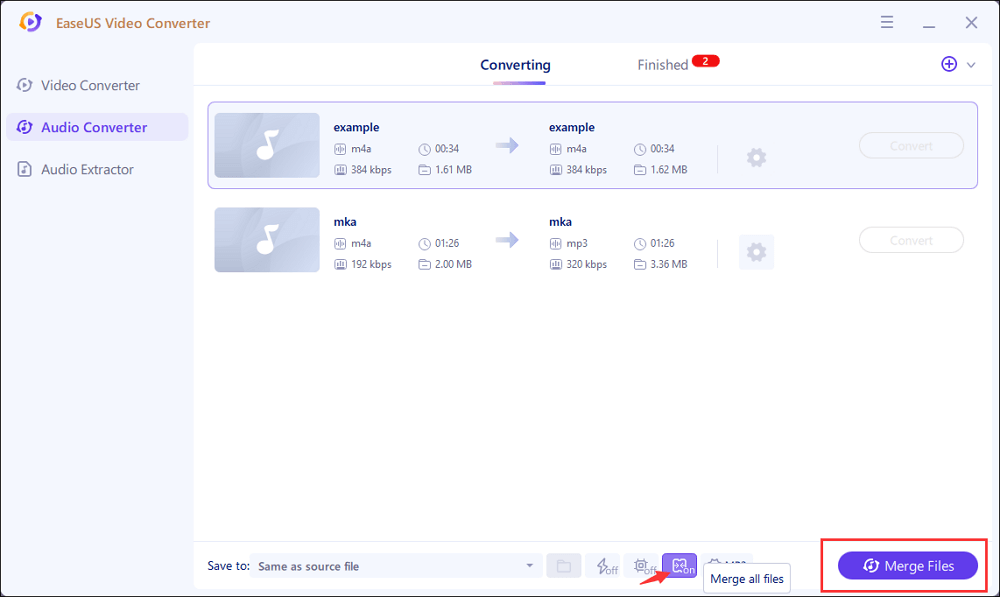
Task: Switch to the Converting tab
Action: coord(515,65)
